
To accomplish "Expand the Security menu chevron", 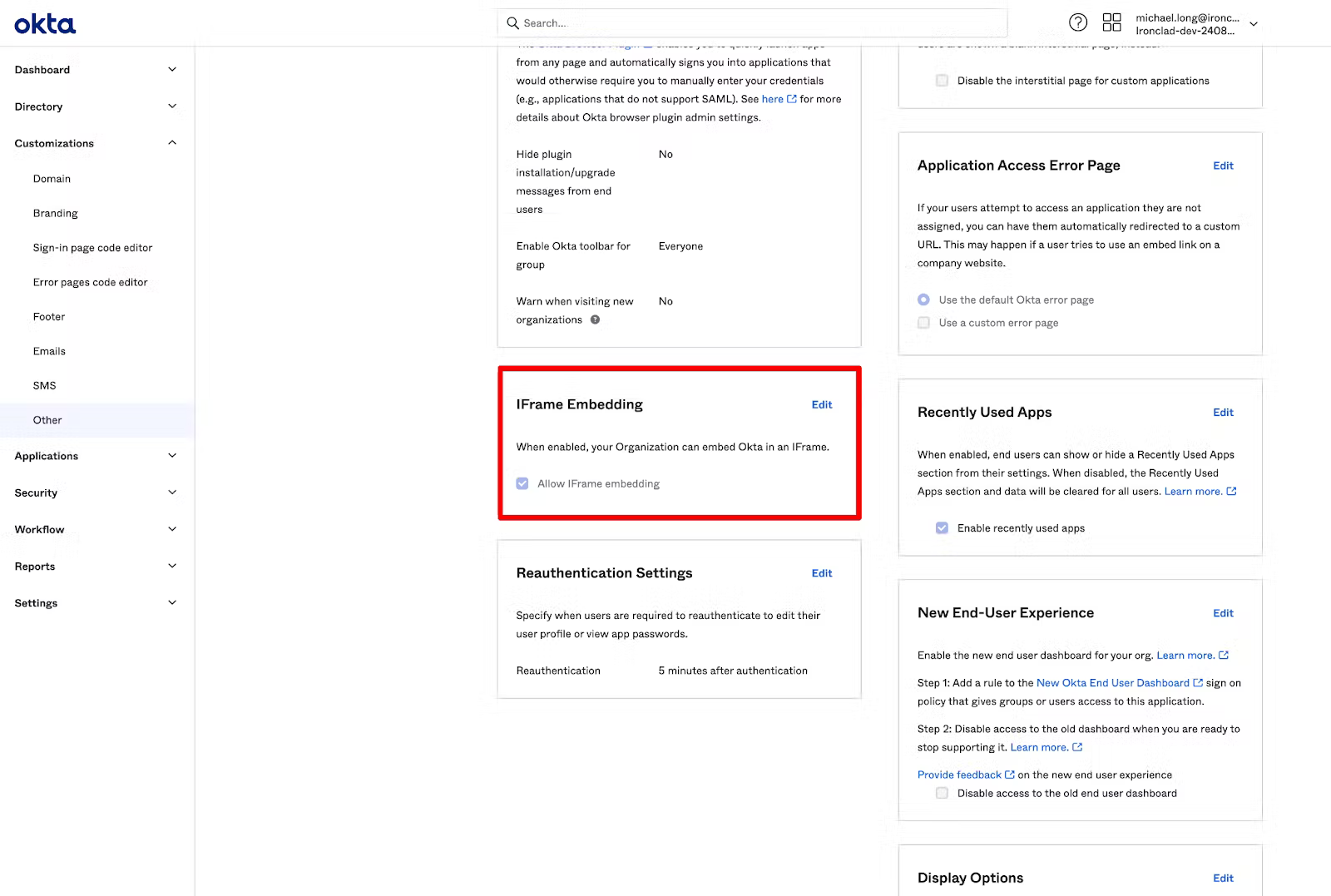I will click(172, 493).
